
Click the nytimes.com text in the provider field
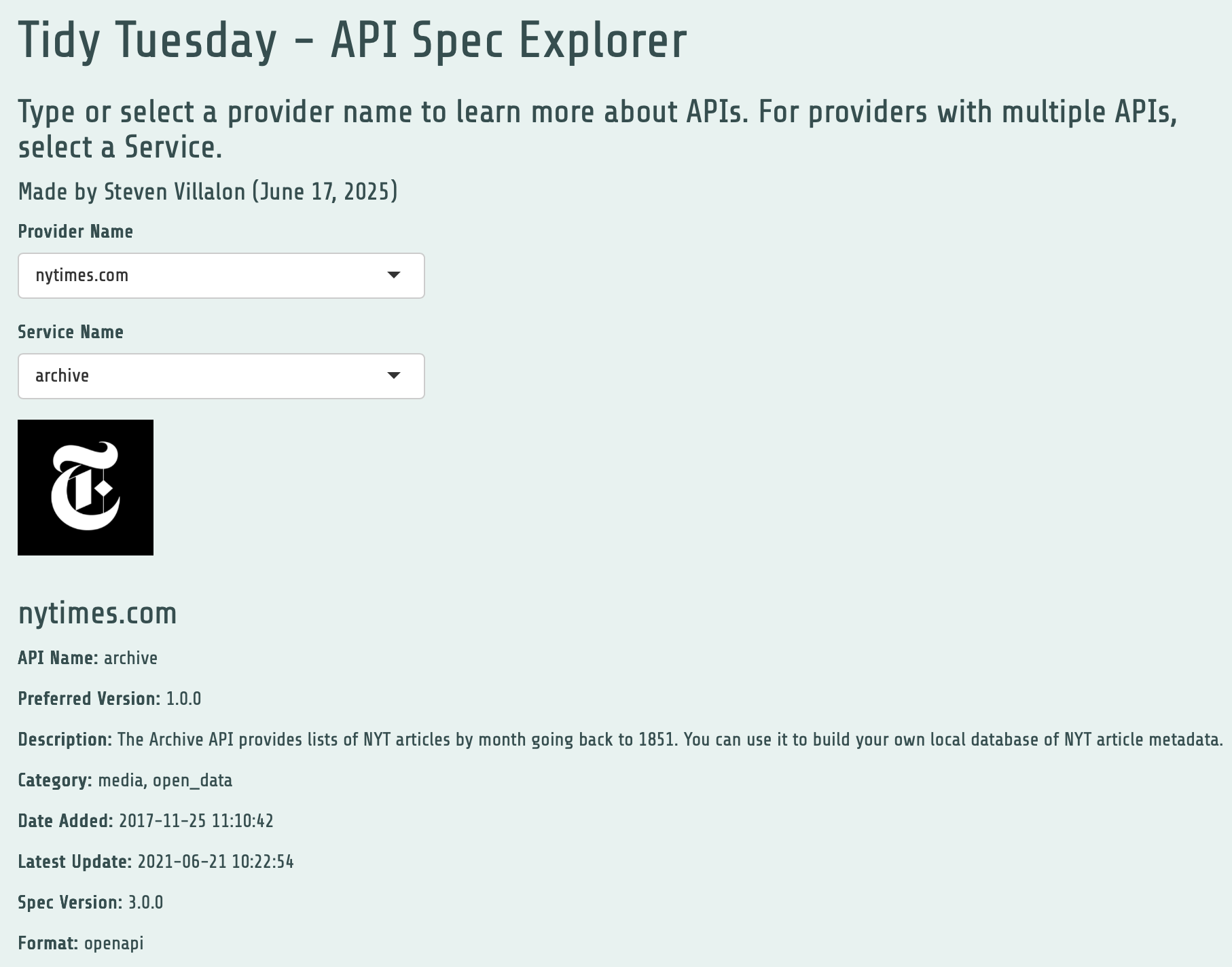(81, 275)
